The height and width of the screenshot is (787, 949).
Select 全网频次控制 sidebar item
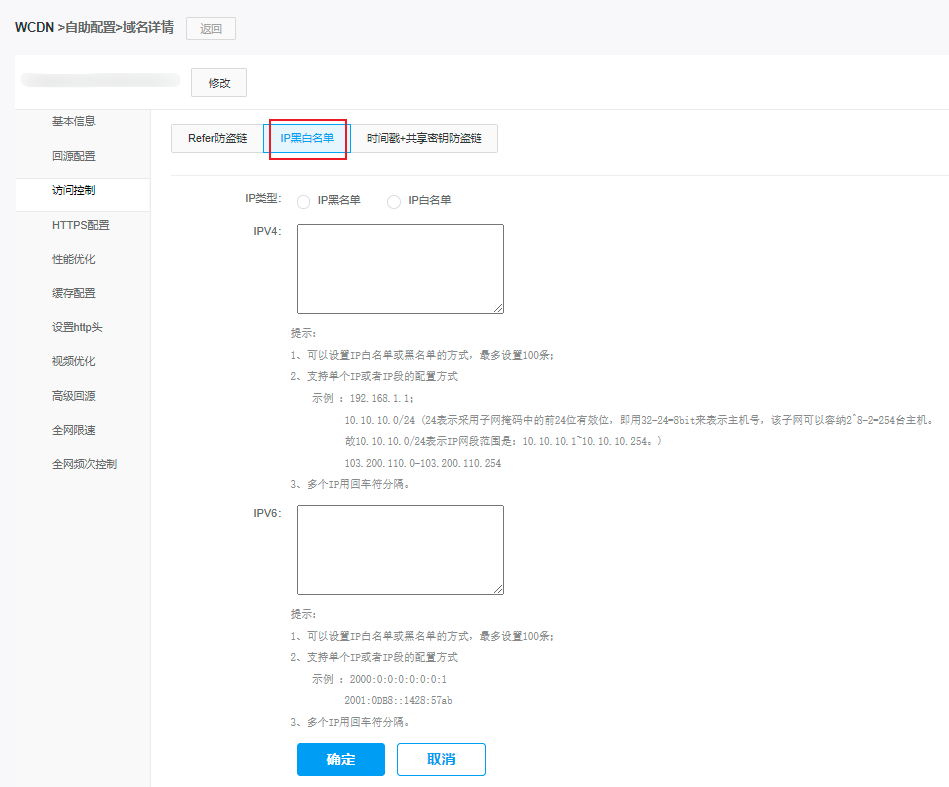pos(84,465)
